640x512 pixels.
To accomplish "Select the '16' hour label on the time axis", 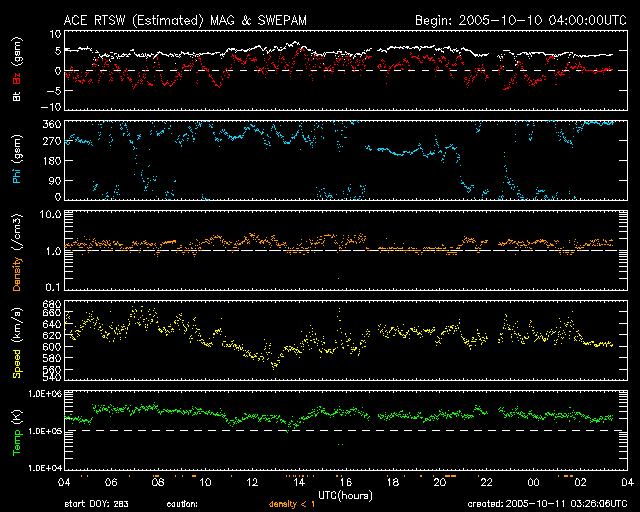I will pos(346,483).
